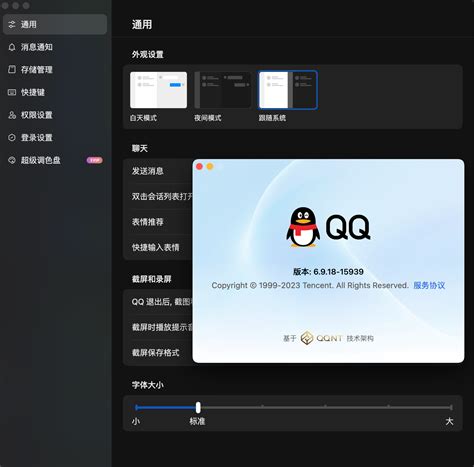Close the QQ About window with red button
Screen dimensions: 474x467
(200, 166)
